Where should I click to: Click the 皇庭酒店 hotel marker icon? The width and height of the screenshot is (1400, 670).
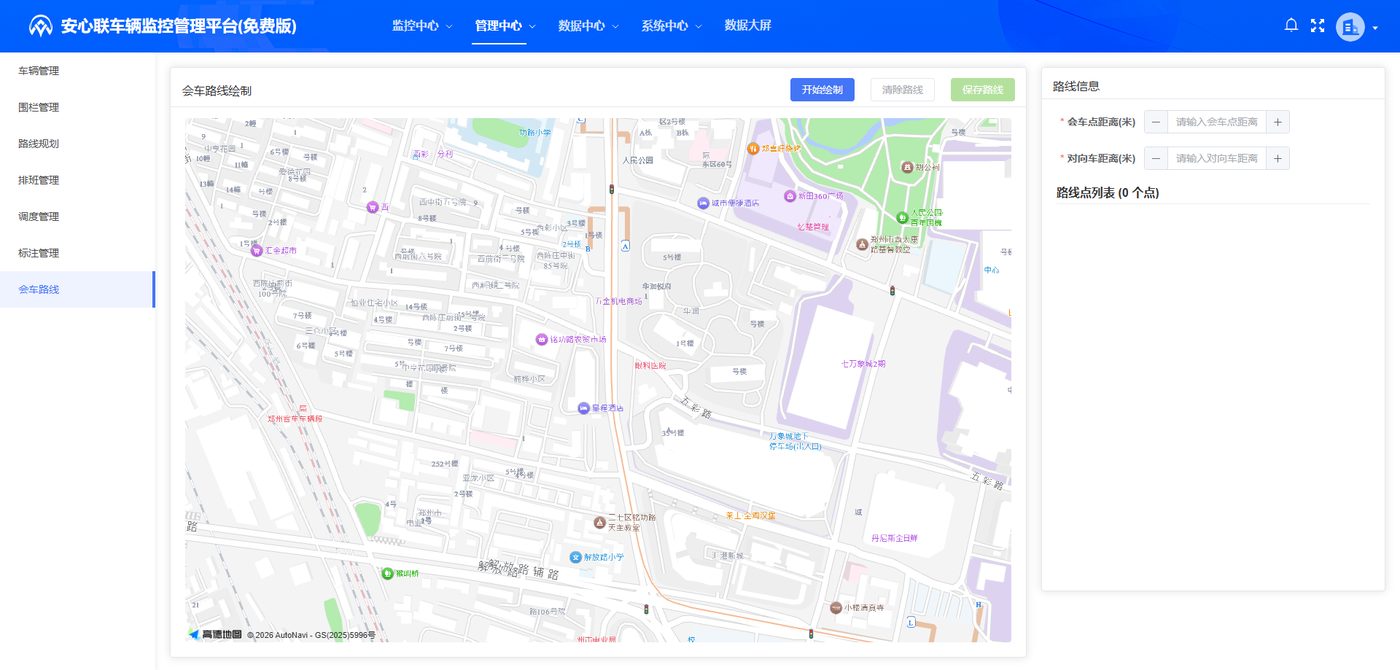tap(583, 408)
